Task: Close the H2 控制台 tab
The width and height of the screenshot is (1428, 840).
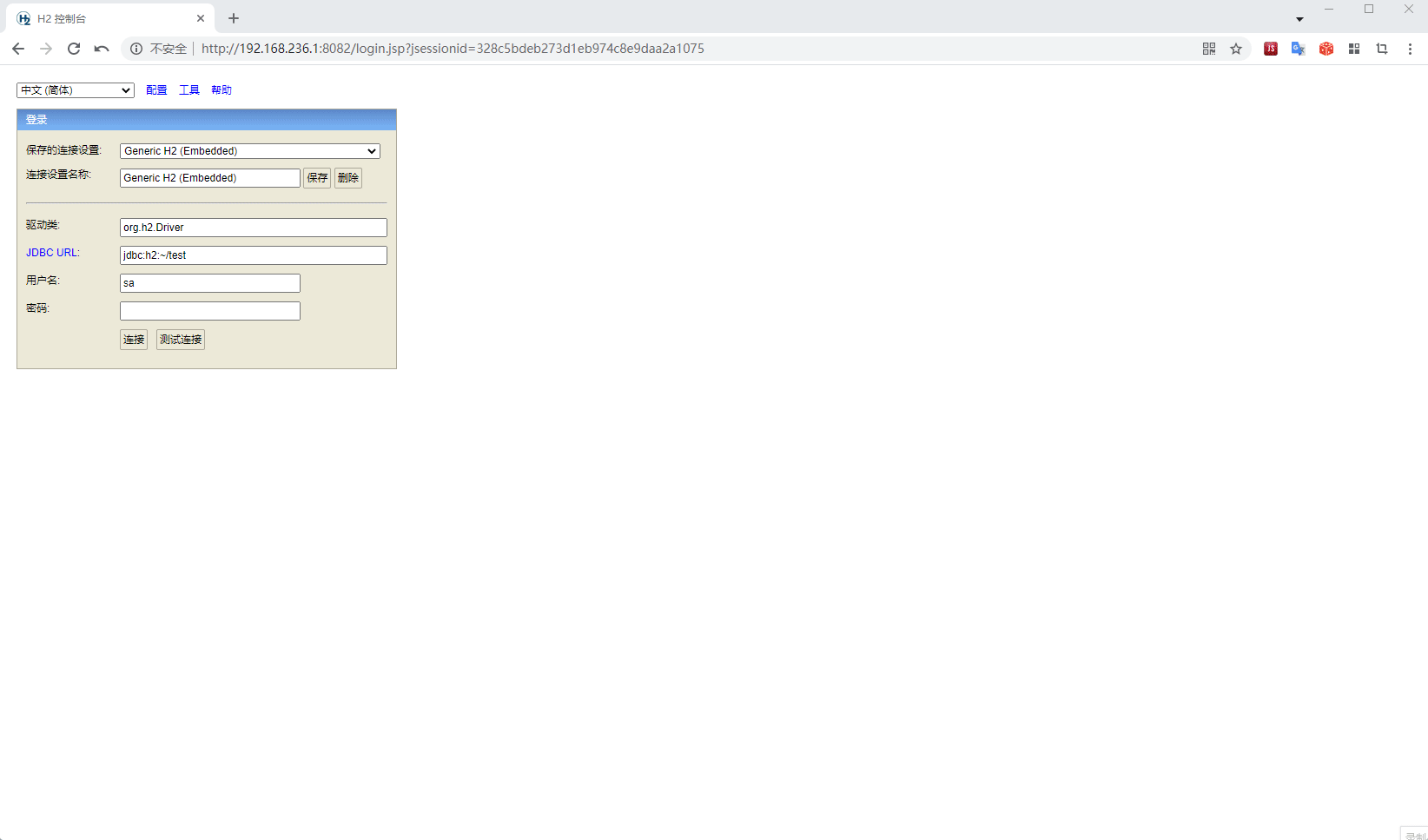Action: click(201, 18)
